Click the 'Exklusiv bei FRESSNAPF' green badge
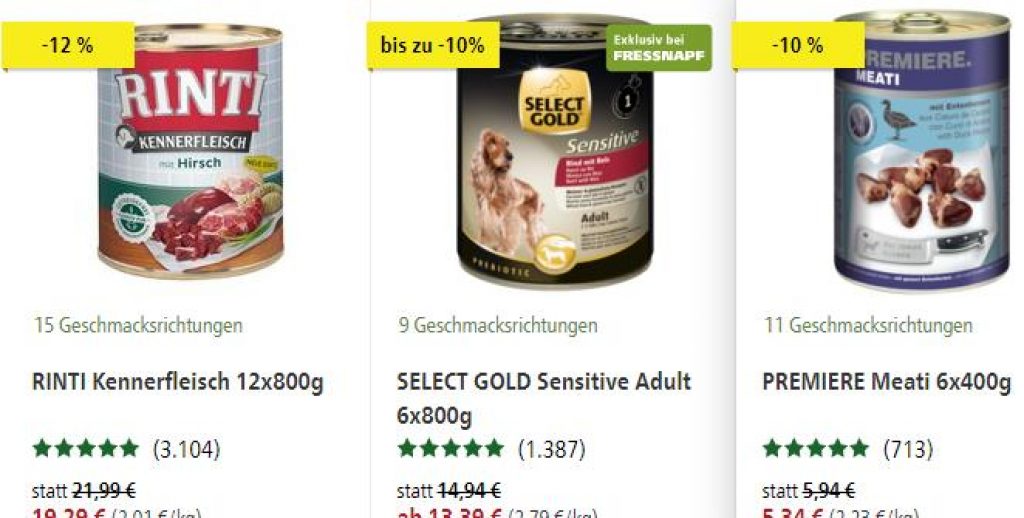This screenshot has height=518, width=1024. (x=658, y=48)
